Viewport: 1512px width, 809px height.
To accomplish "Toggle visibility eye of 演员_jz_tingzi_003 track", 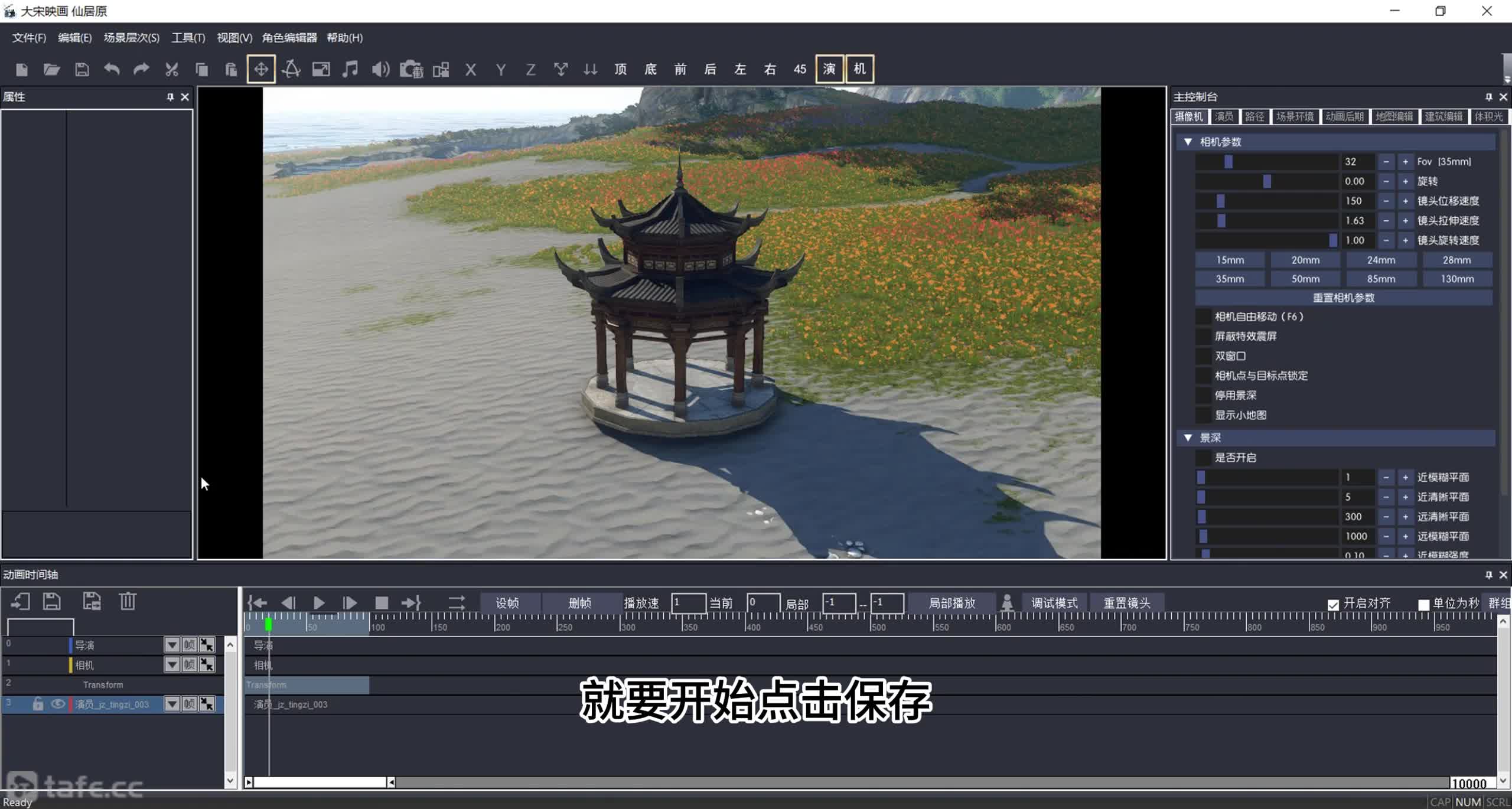I will [x=58, y=704].
